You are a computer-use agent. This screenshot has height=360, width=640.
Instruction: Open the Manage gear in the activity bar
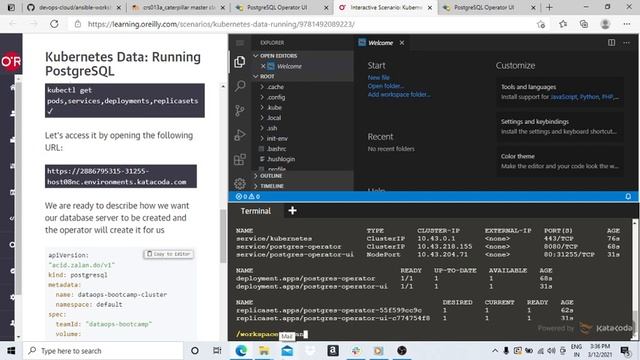[x=240, y=183]
